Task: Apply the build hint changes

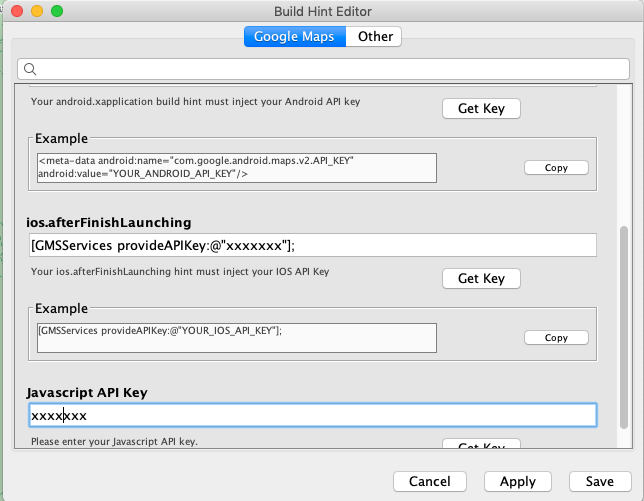Action: pos(517,481)
